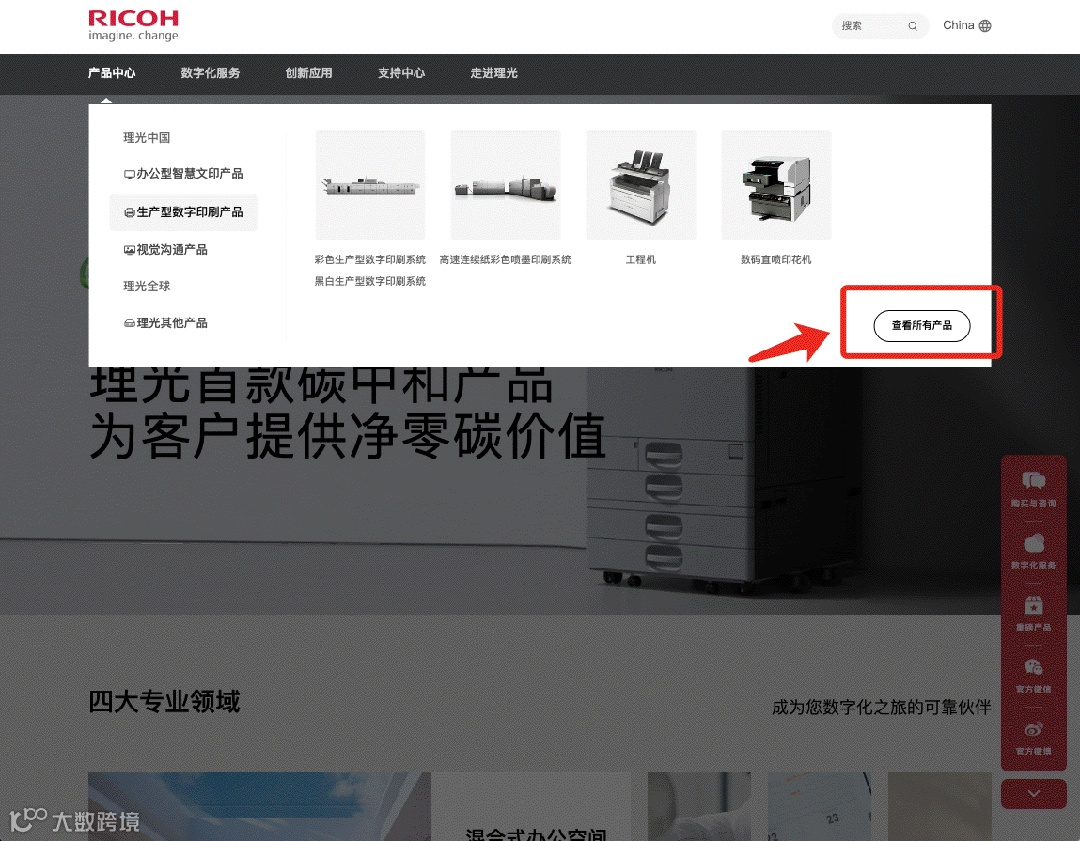
Task: Click the China region selector text
Action: tap(958, 25)
